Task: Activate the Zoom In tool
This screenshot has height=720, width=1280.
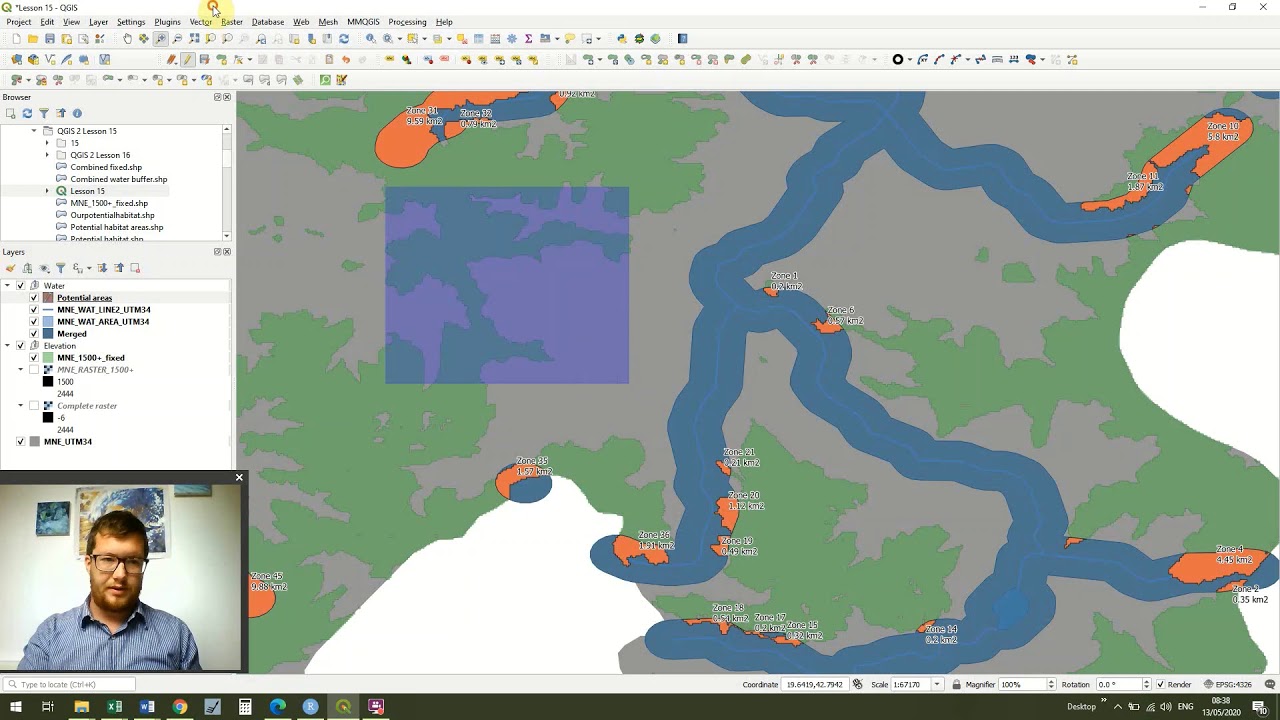Action: (x=160, y=39)
